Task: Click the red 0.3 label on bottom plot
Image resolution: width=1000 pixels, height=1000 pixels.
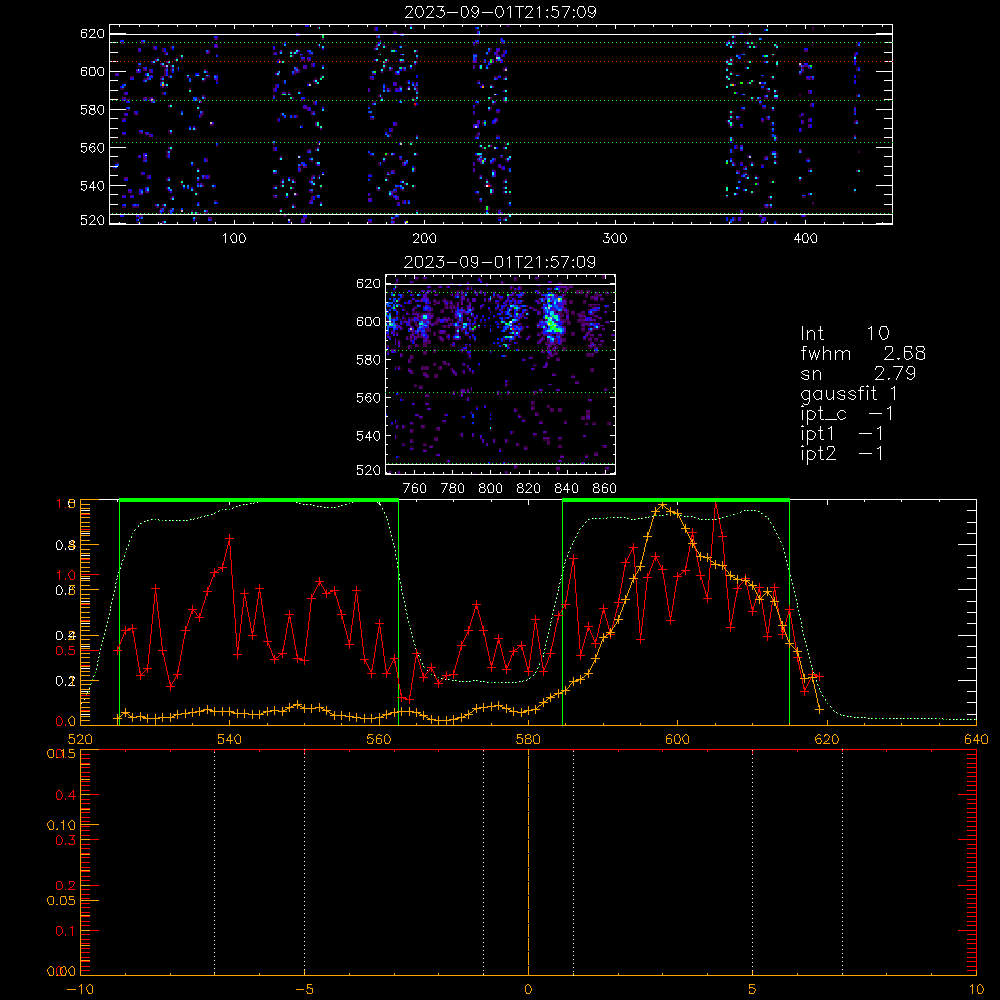Action: [66, 841]
